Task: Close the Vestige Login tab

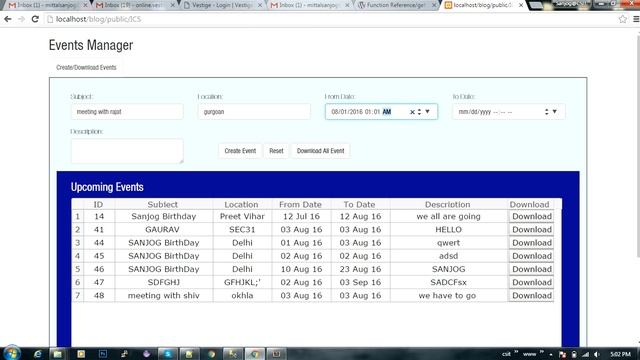Action: (260, 5)
